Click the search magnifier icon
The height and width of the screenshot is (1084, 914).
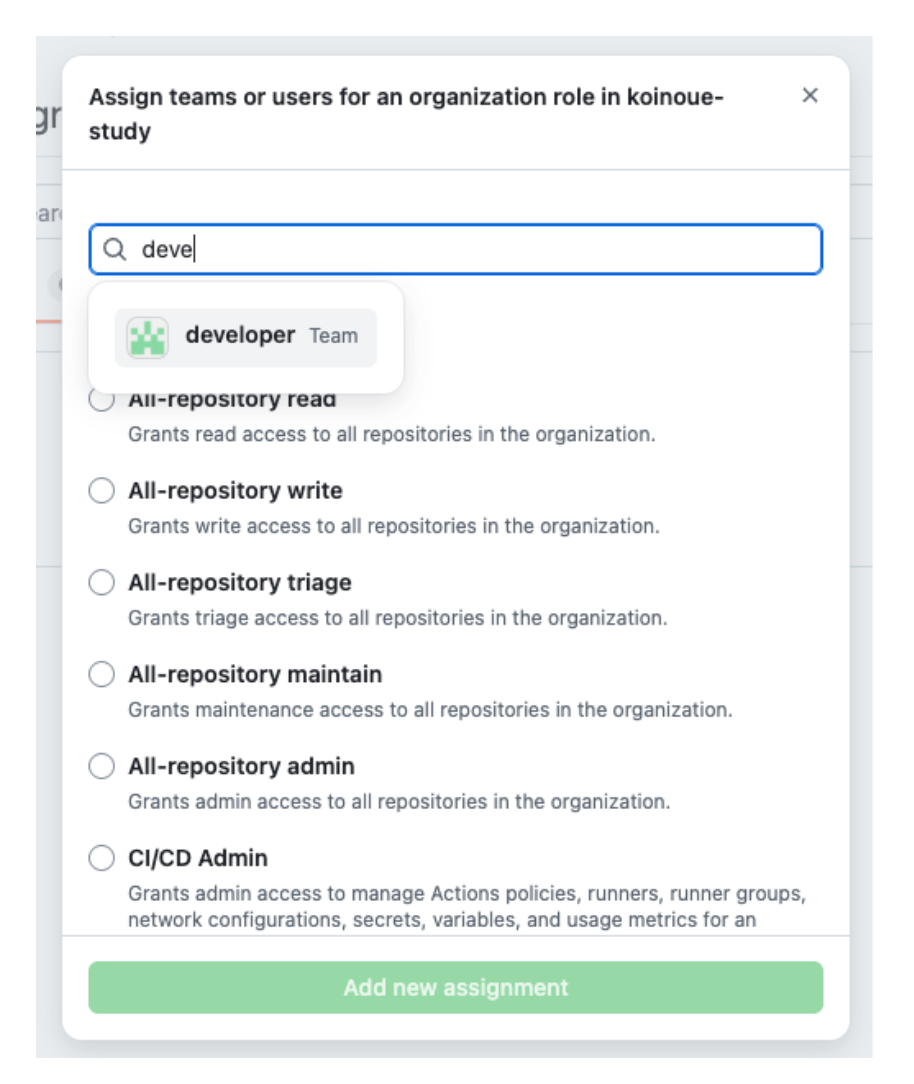tap(116, 249)
